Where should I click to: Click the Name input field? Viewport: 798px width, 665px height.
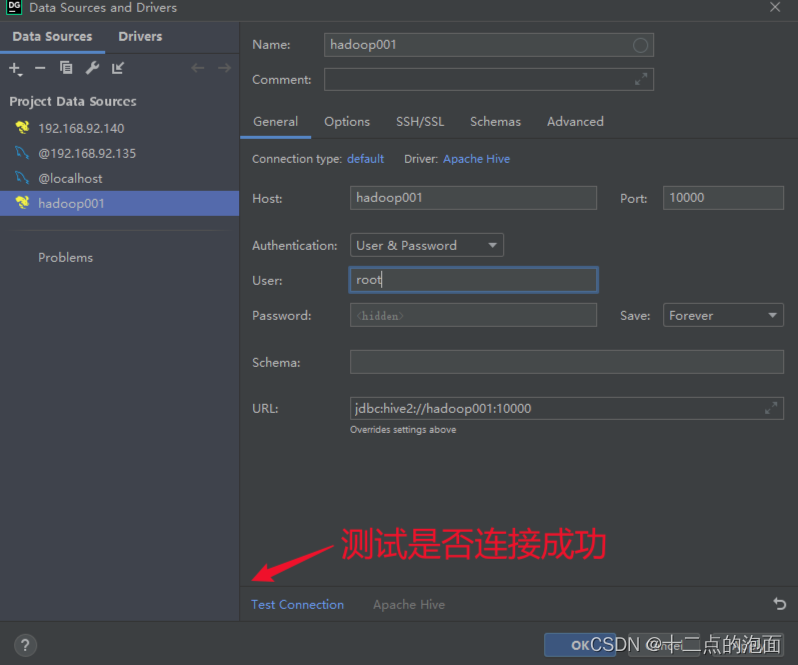[489, 45]
